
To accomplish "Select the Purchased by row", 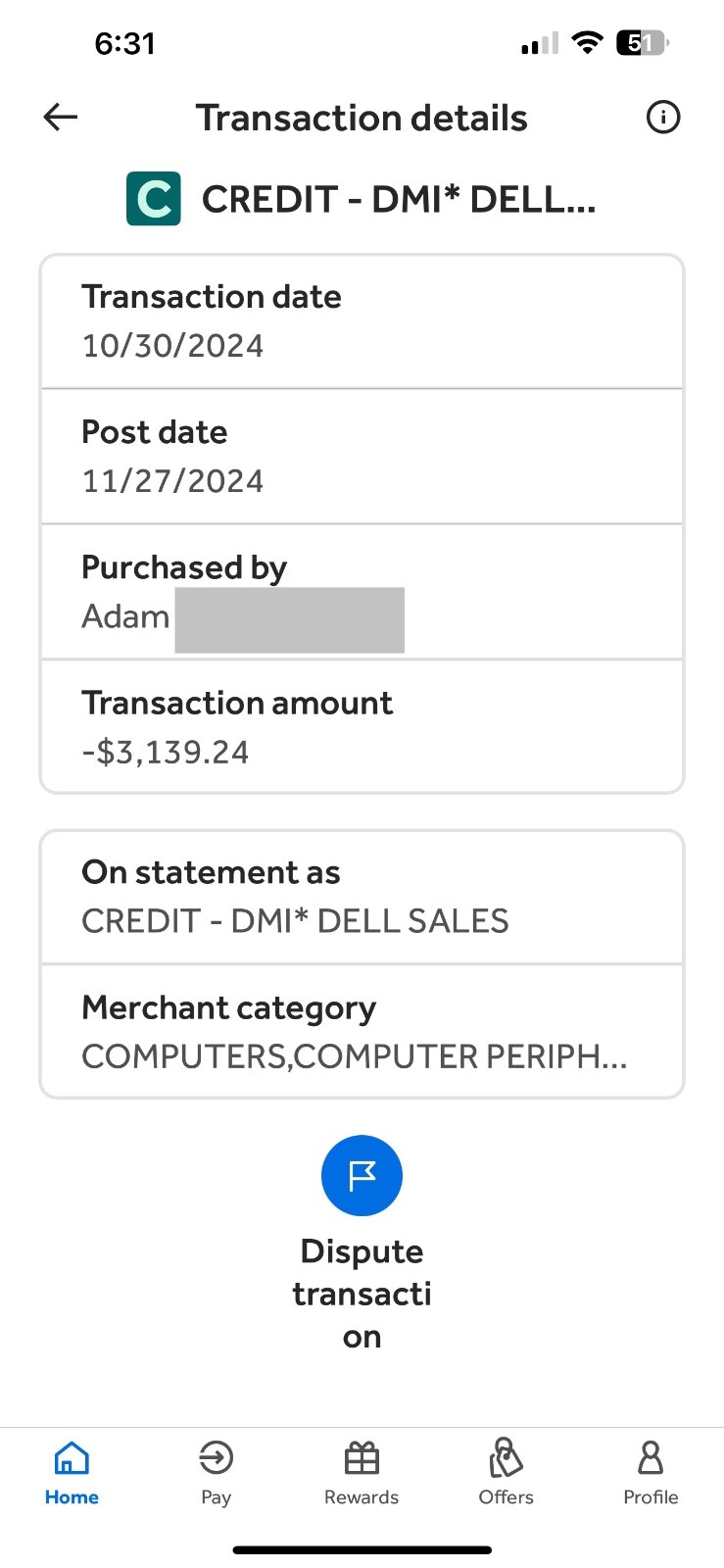I will click(x=362, y=592).
